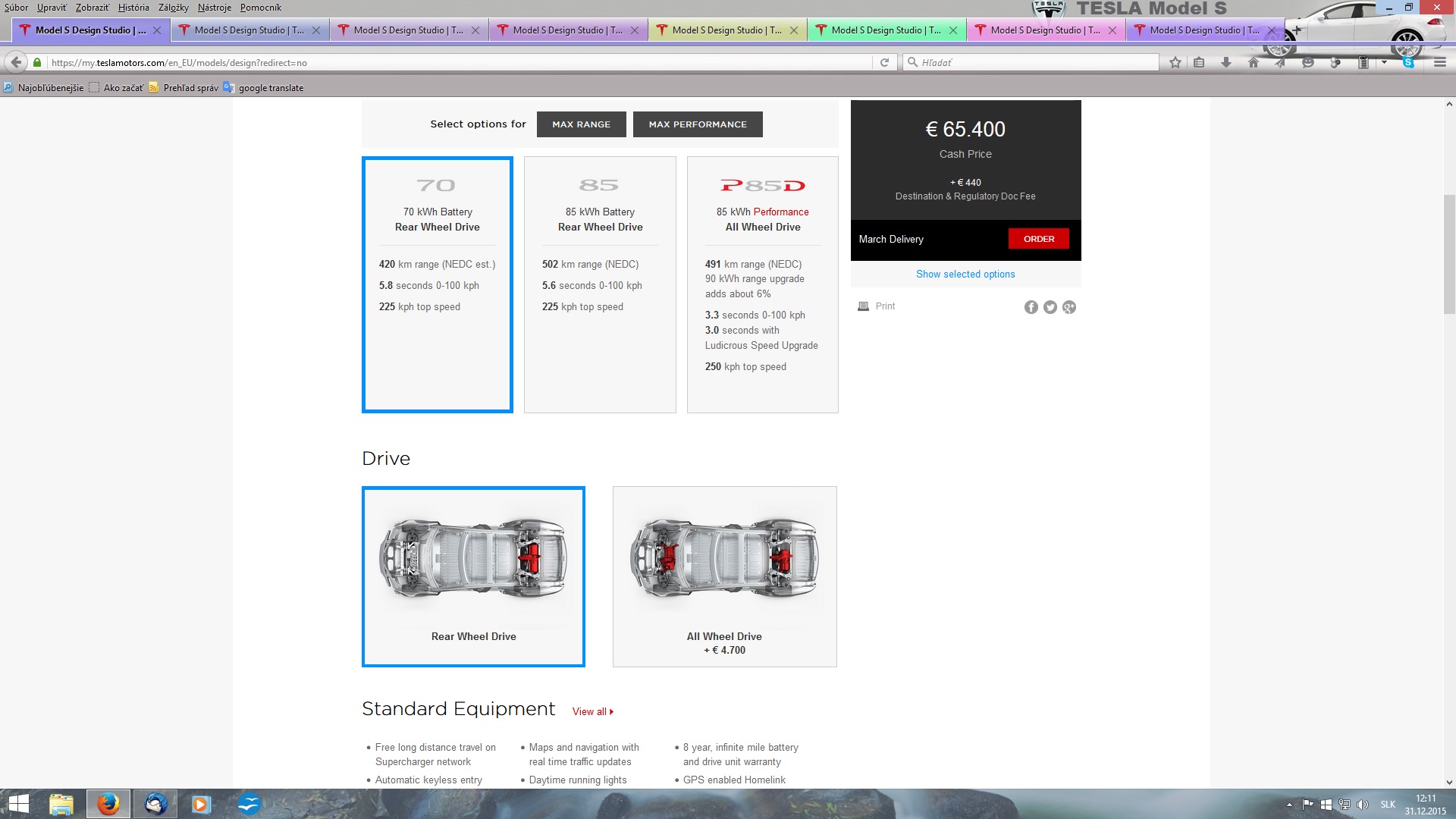Open the Zobraziť menu

93,8
